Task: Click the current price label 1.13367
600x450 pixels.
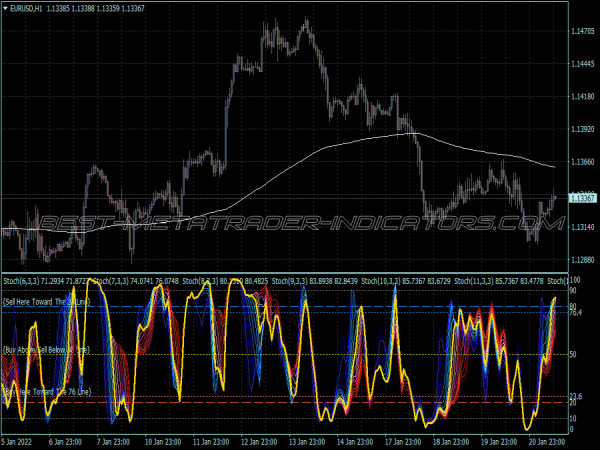Action: pyautogui.click(x=583, y=198)
